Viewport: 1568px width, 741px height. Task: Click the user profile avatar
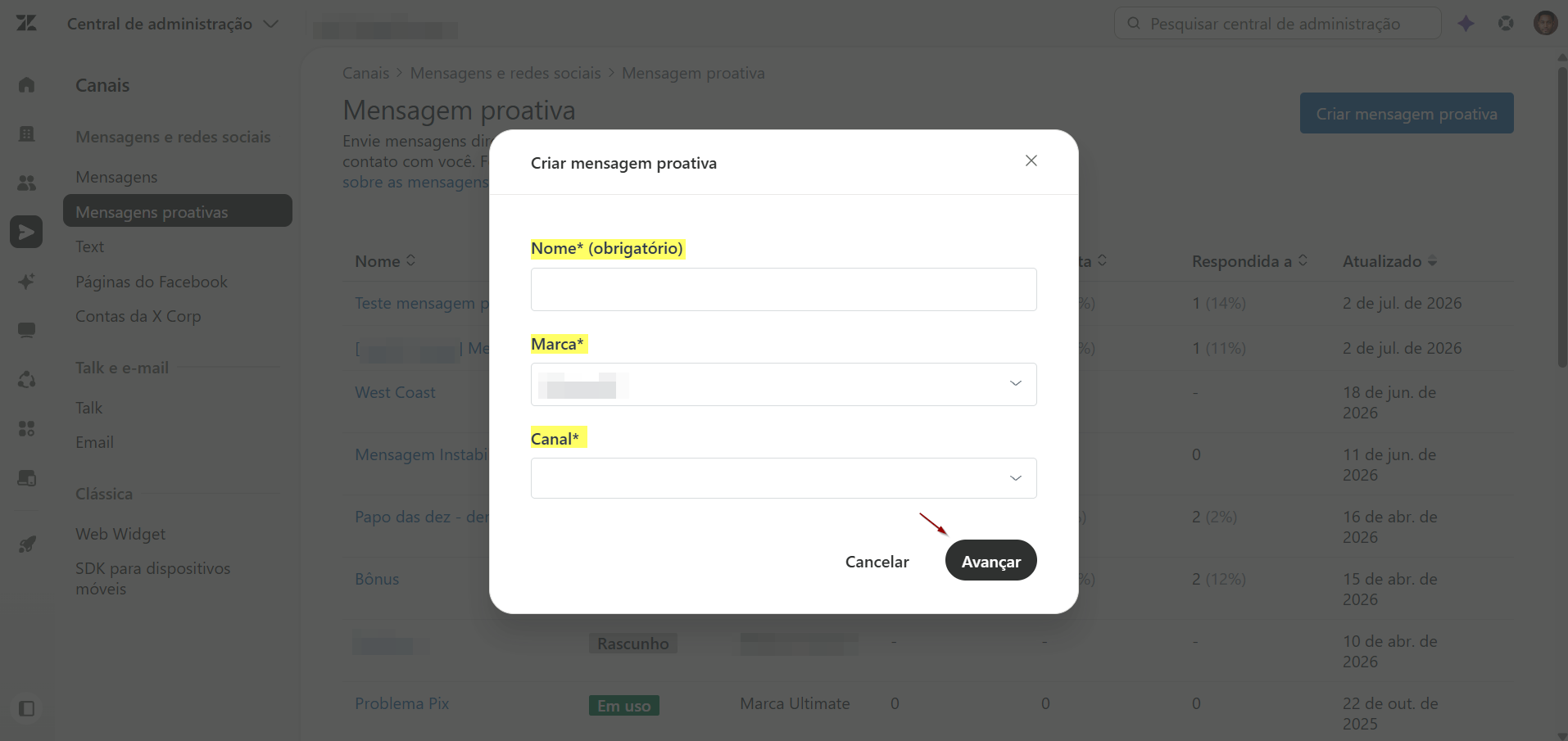point(1545,23)
